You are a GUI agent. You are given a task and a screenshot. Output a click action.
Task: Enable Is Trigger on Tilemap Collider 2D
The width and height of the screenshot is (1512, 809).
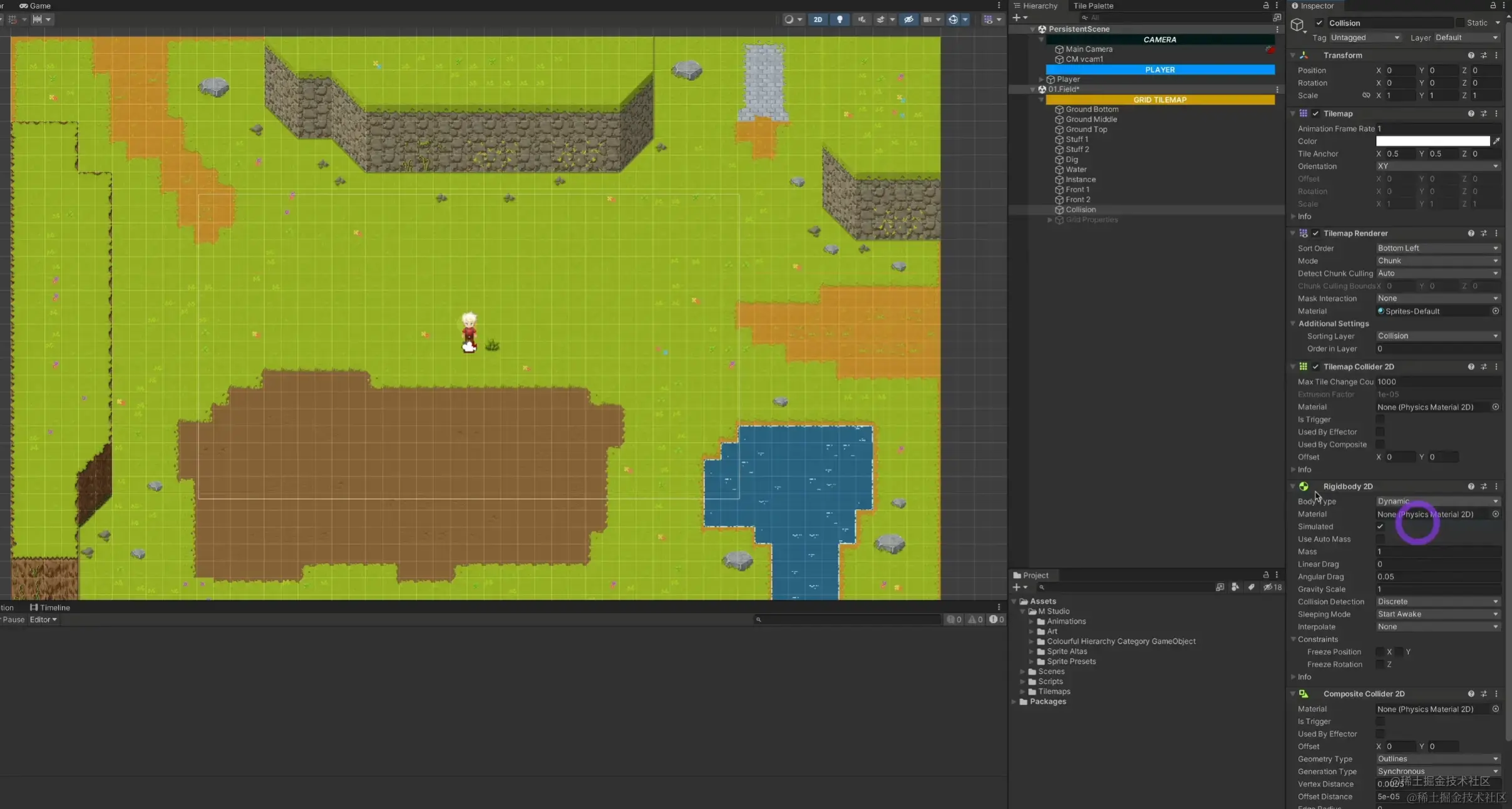click(x=1380, y=420)
